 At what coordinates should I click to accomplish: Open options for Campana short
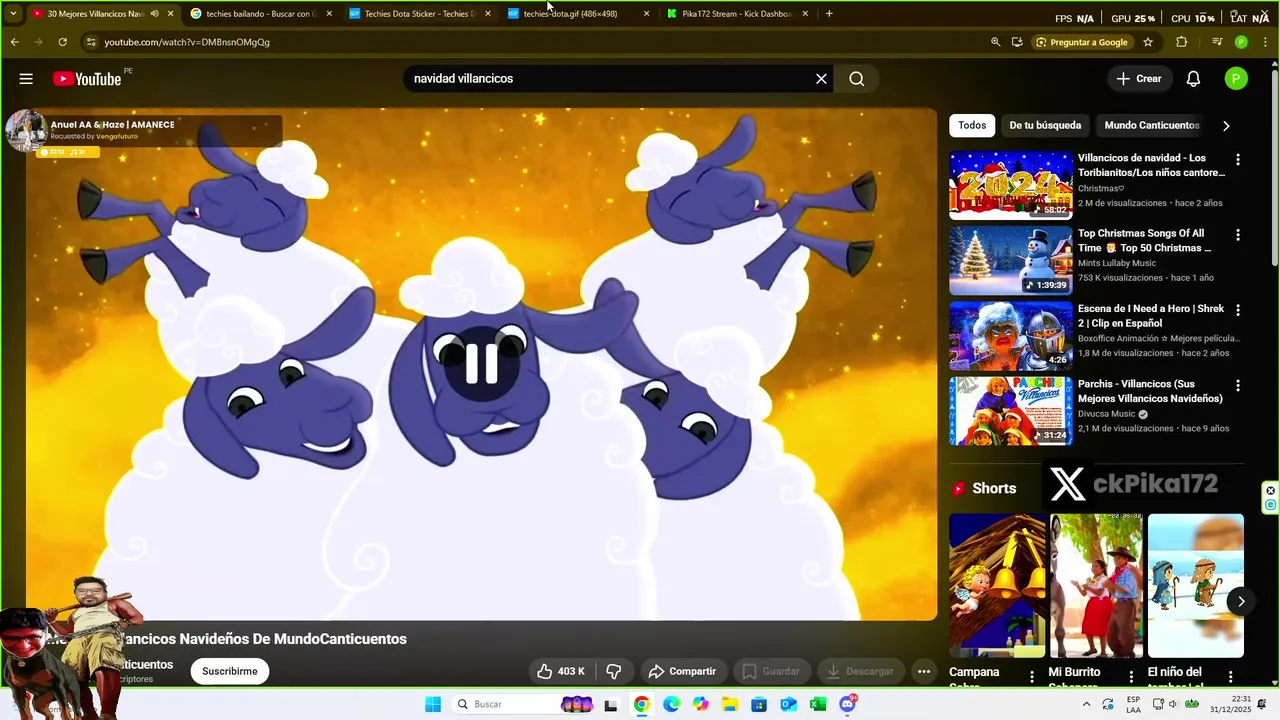(x=1032, y=677)
